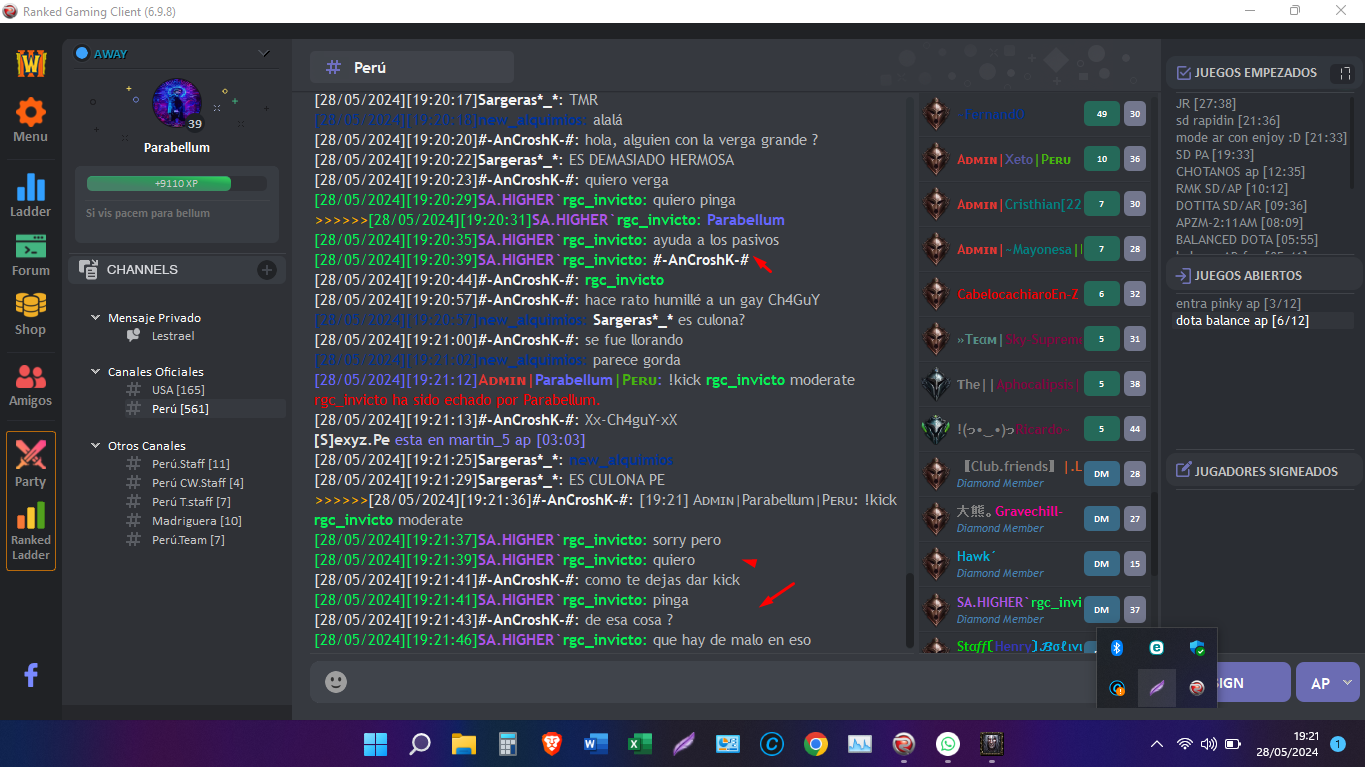1365x767 pixels.
Task: Open the Facebook link icon
Action: tap(31, 675)
